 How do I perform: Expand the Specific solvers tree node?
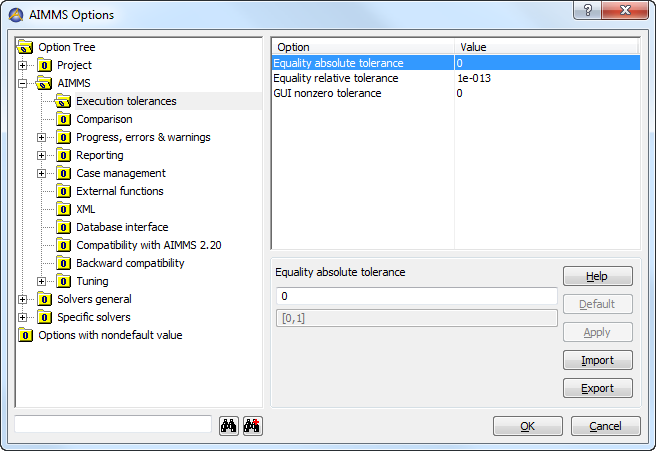[x=23, y=317]
